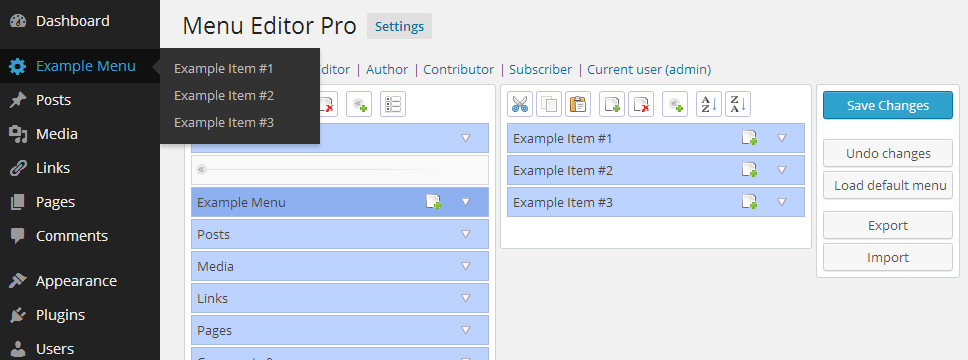Open Example Item #1 in flyout menu
The image size is (968, 360).
point(223,69)
